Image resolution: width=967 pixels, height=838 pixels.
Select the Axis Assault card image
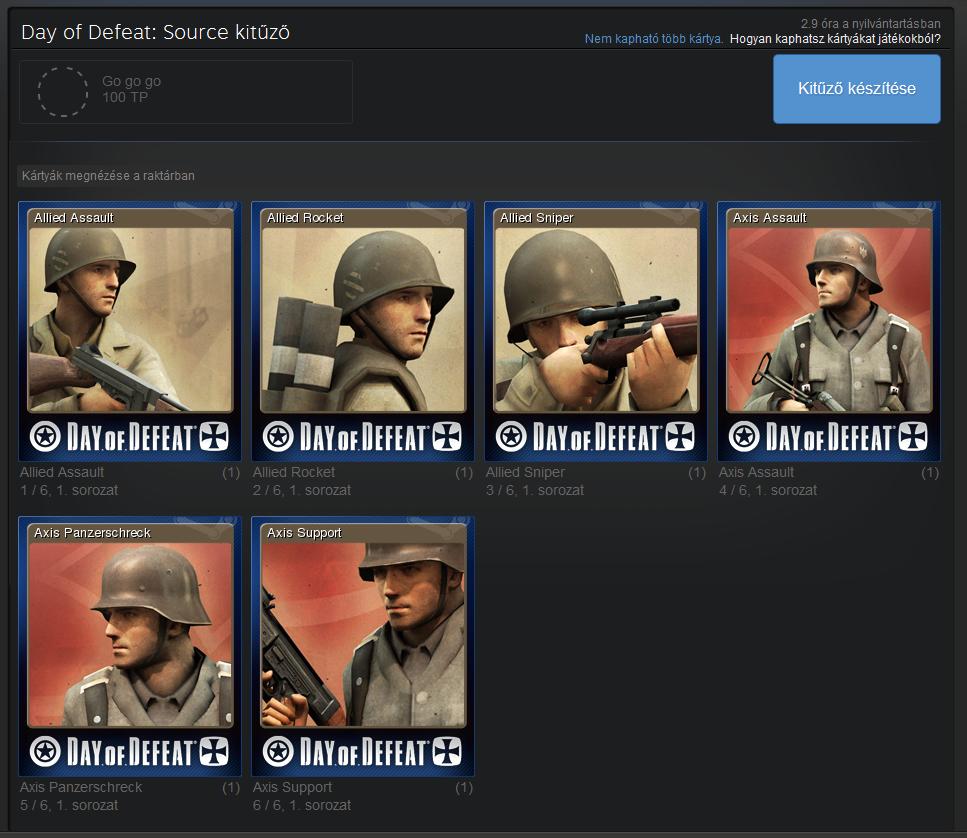(x=829, y=331)
